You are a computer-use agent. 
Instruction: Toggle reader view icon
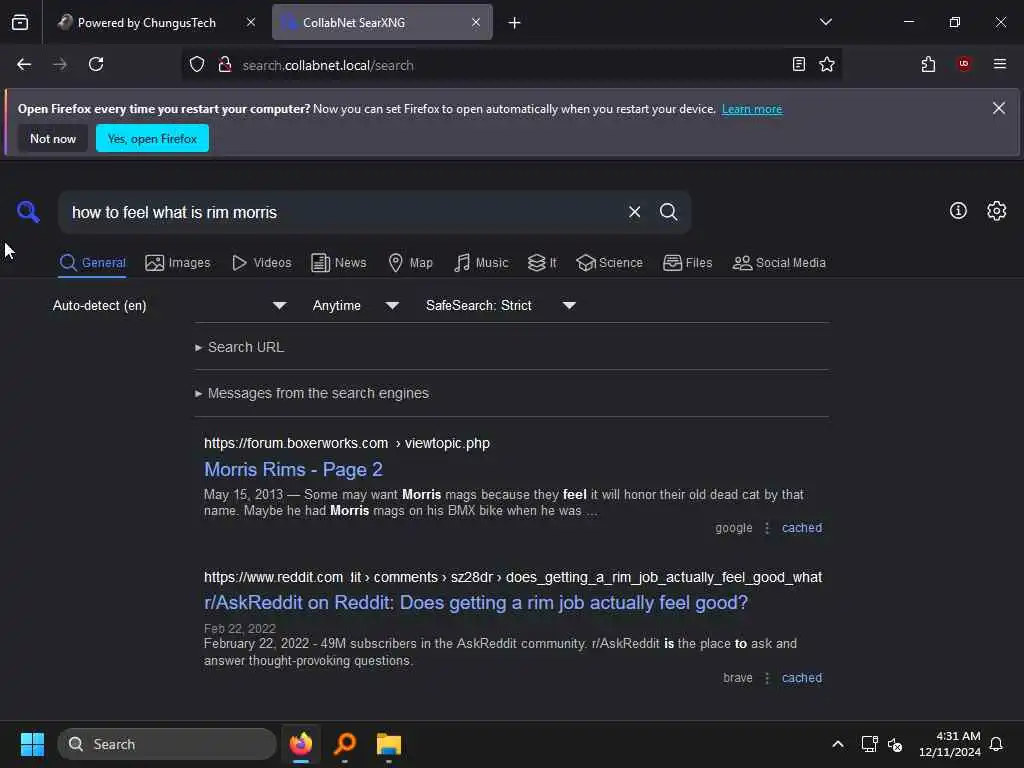[x=798, y=64]
